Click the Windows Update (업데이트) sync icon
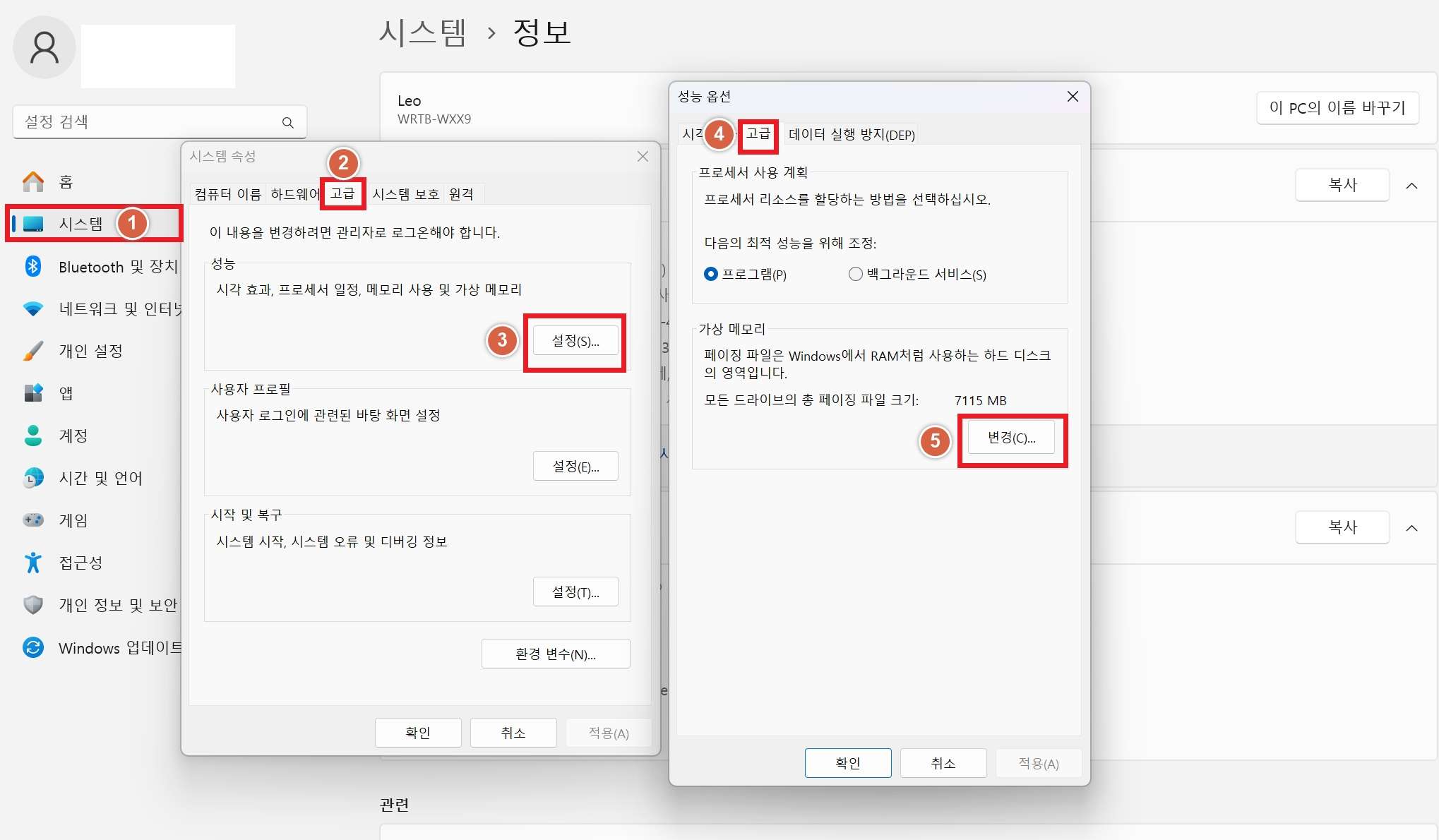Image resolution: width=1439 pixels, height=840 pixels. pos(33,647)
